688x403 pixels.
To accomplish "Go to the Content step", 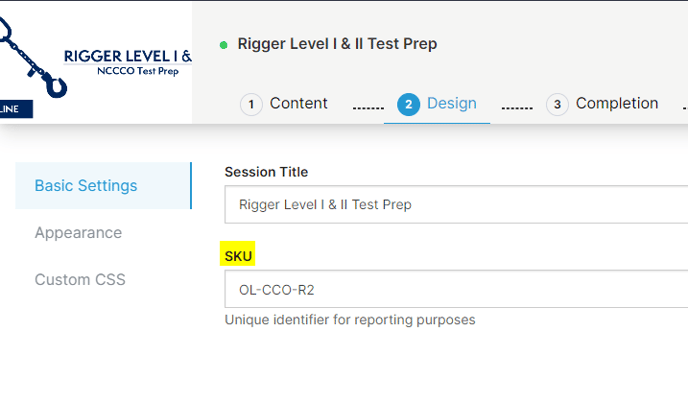I will coord(298,103).
